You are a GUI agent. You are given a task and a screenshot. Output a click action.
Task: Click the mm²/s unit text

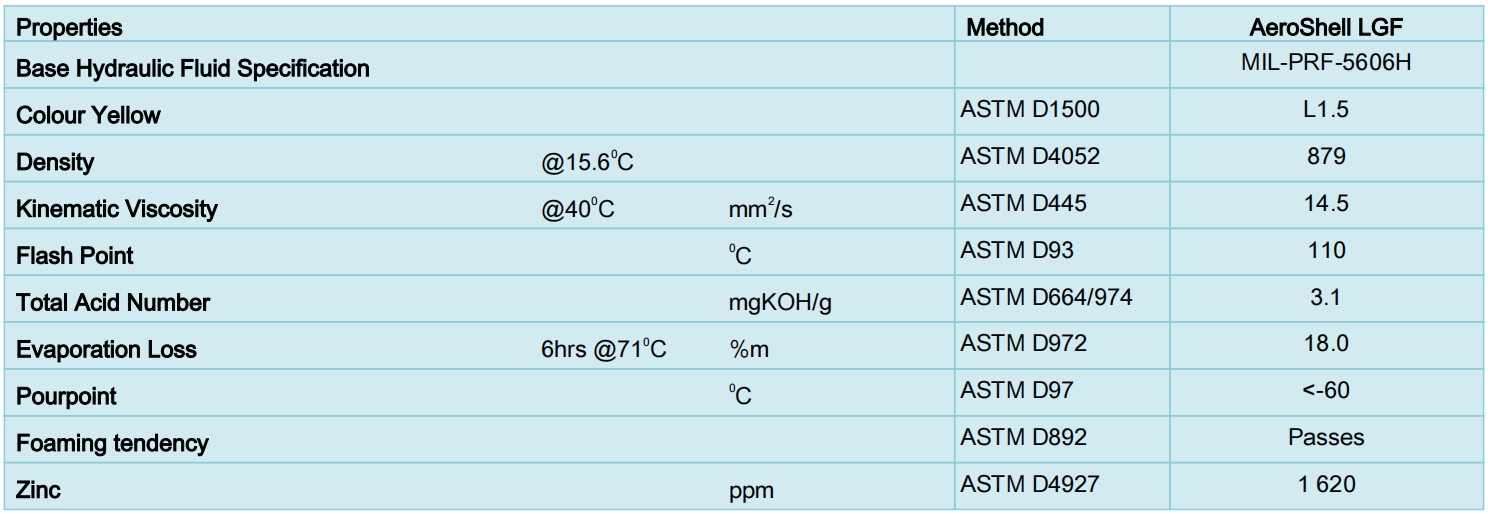(x=761, y=210)
